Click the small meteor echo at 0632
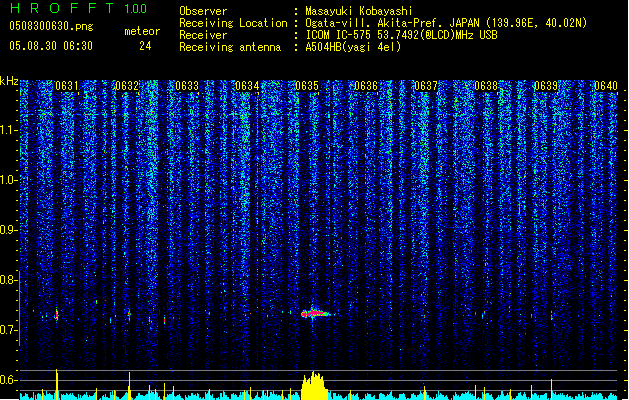The image size is (629, 400). coord(129,315)
